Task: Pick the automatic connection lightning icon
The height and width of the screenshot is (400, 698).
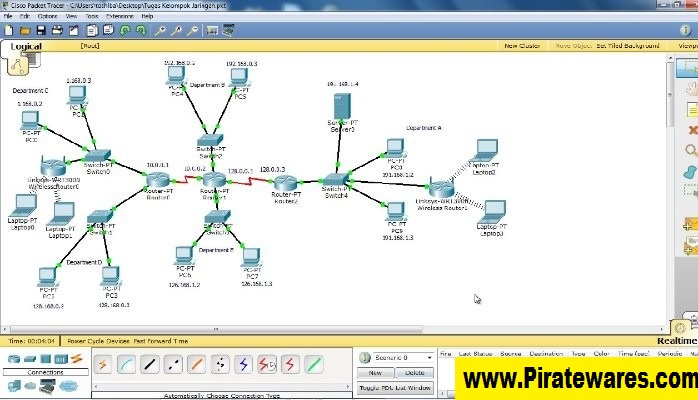Action: (104, 364)
